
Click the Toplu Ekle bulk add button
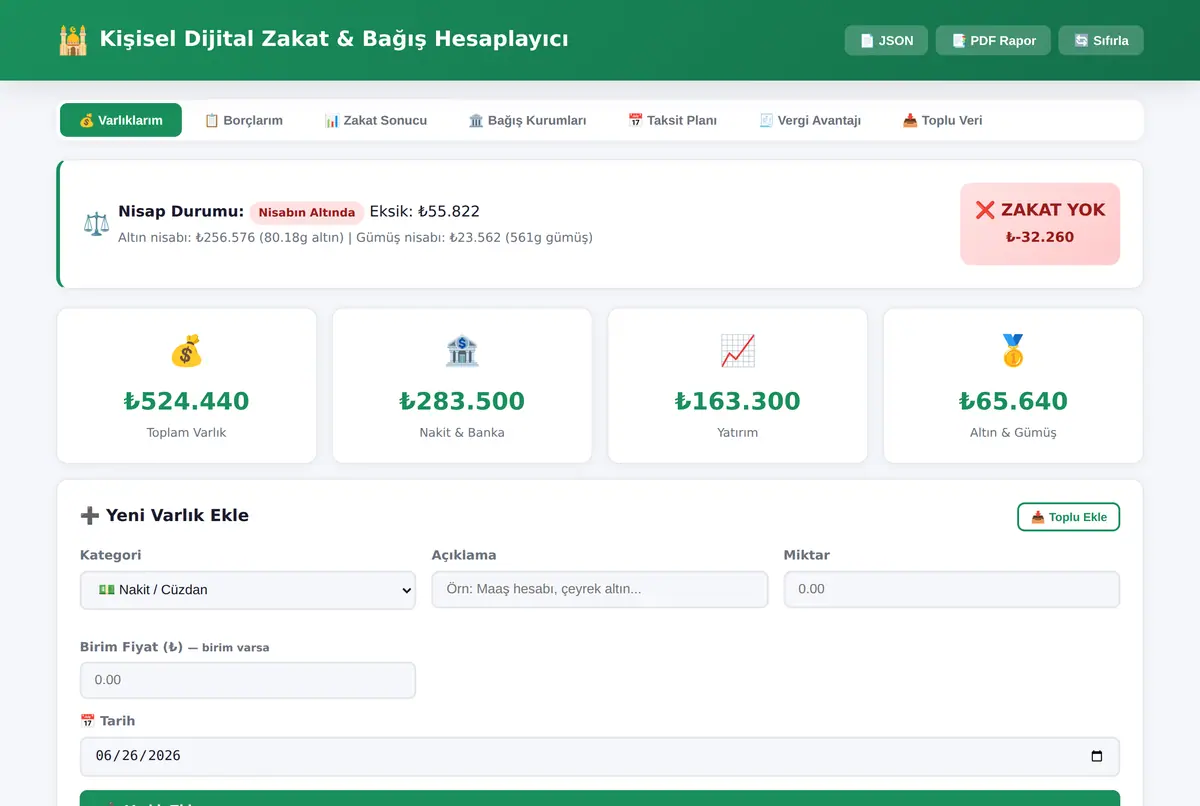point(1069,517)
